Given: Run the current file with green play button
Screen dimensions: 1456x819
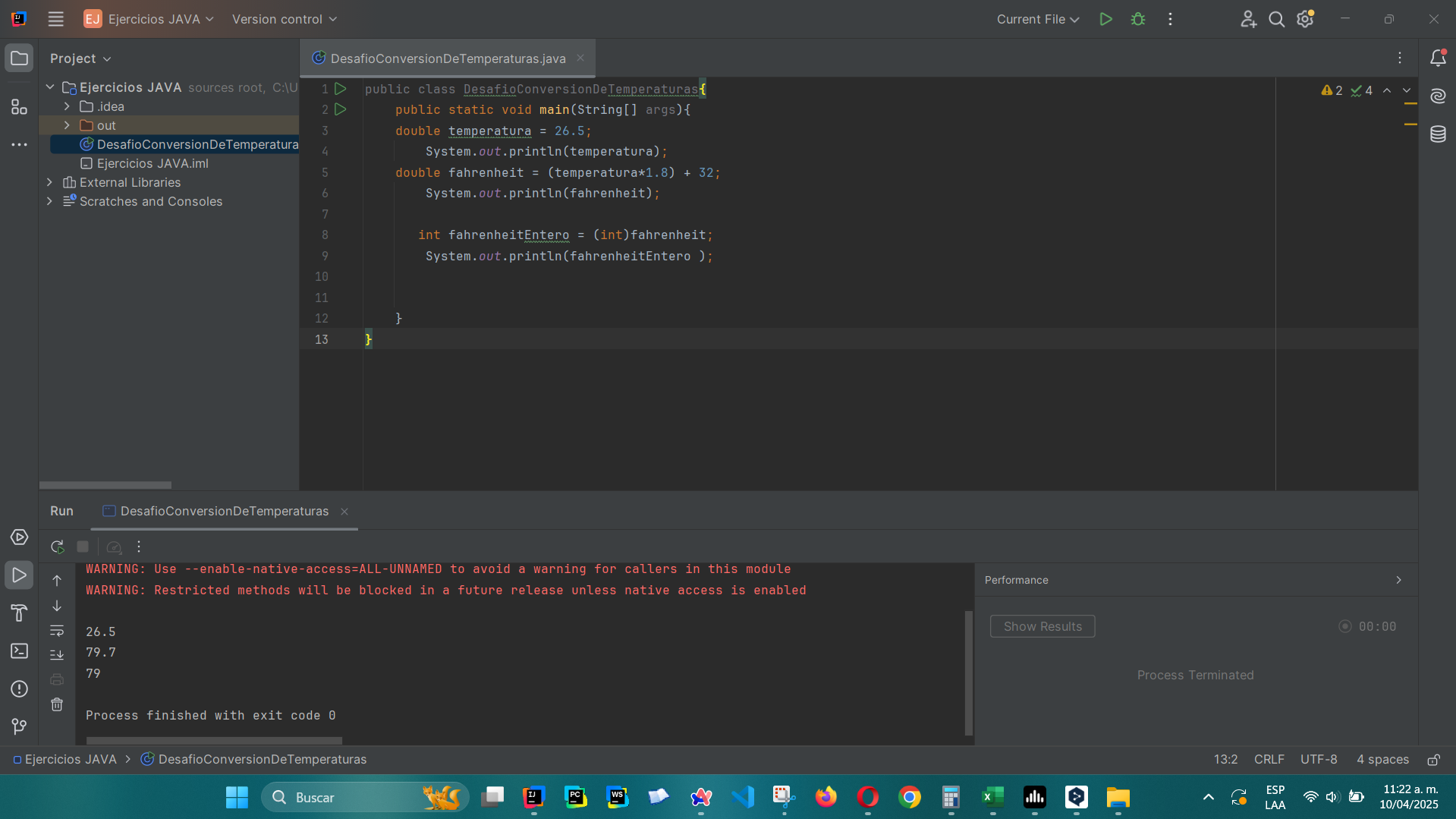Looking at the screenshot, I should pyautogui.click(x=1105, y=19).
